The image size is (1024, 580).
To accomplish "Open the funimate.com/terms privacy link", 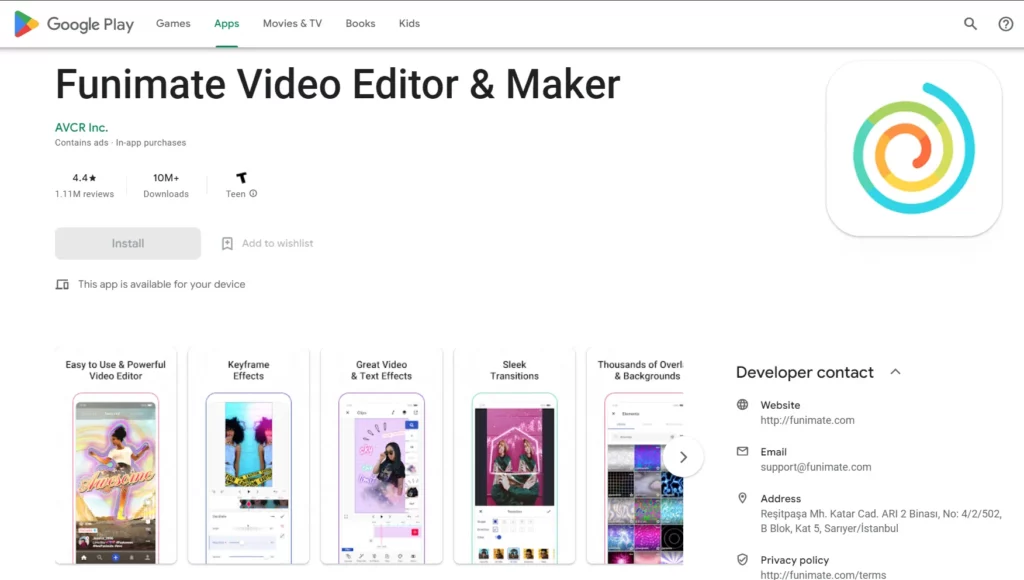I will click(x=823, y=575).
